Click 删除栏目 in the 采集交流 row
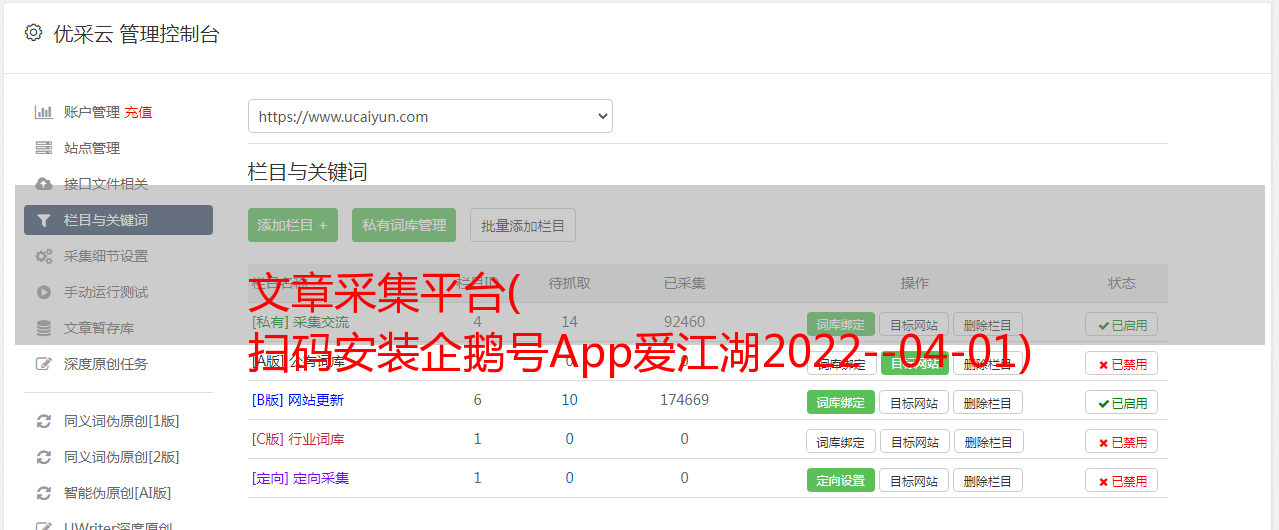This screenshot has height=530, width=1279. pyautogui.click(x=988, y=324)
